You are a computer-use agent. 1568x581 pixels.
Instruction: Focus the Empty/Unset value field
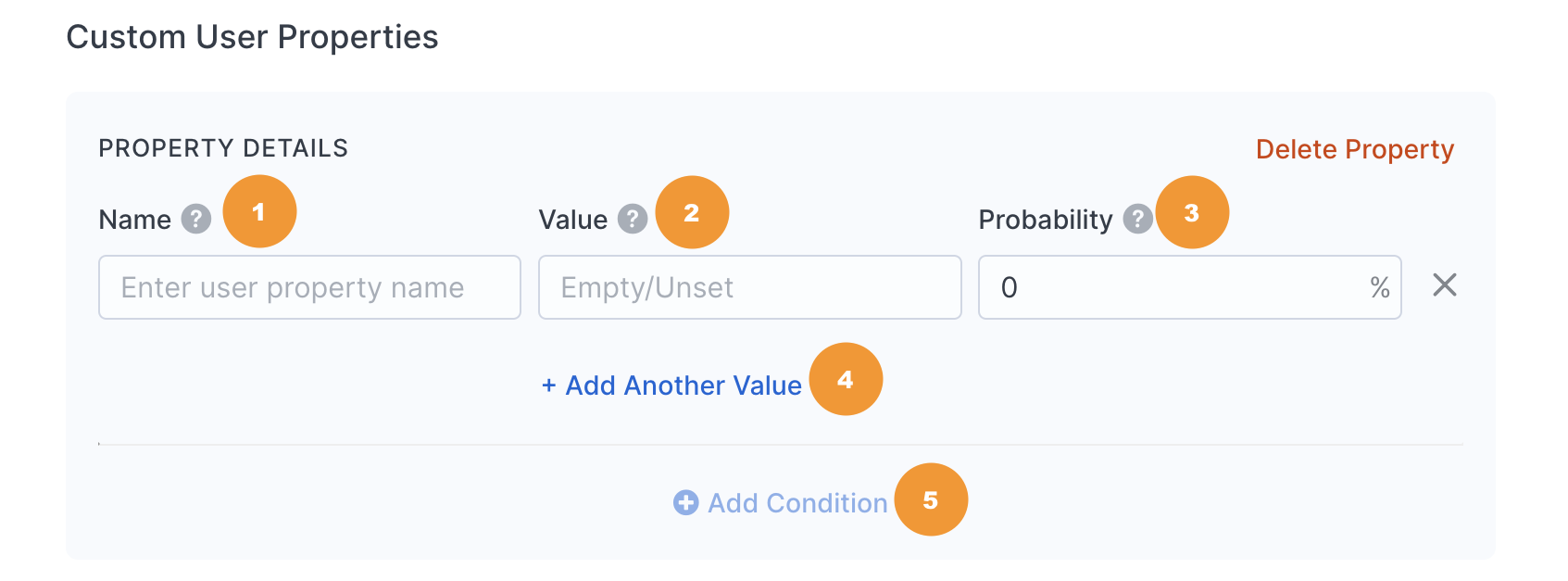point(750,287)
